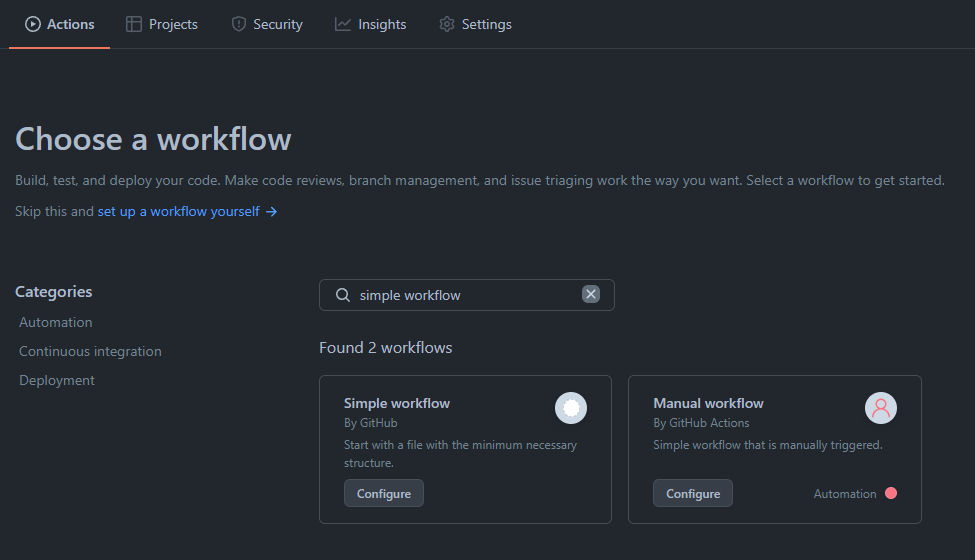Click the Found 2 workflows text

pyautogui.click(x=386, y=347)
